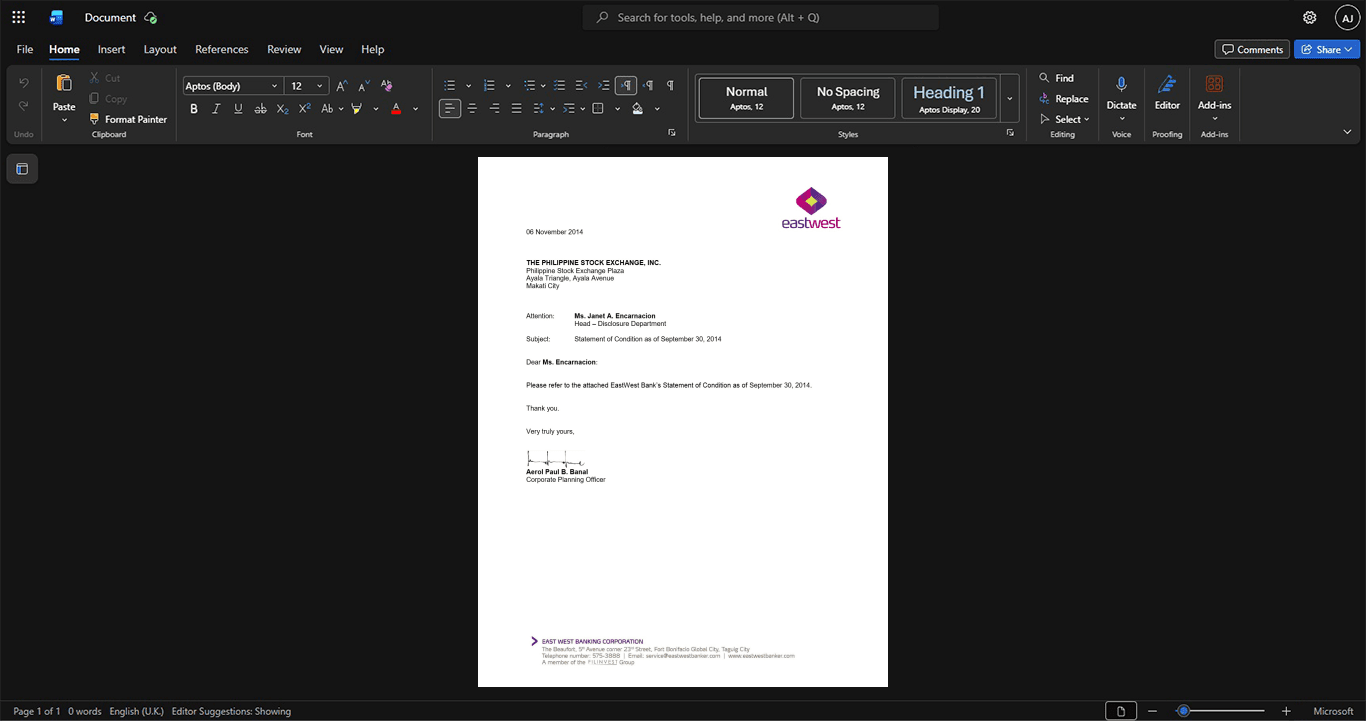Switch to the References tab
The width and height of the screenshot is (1366, 721).
(x=221, y=49)
